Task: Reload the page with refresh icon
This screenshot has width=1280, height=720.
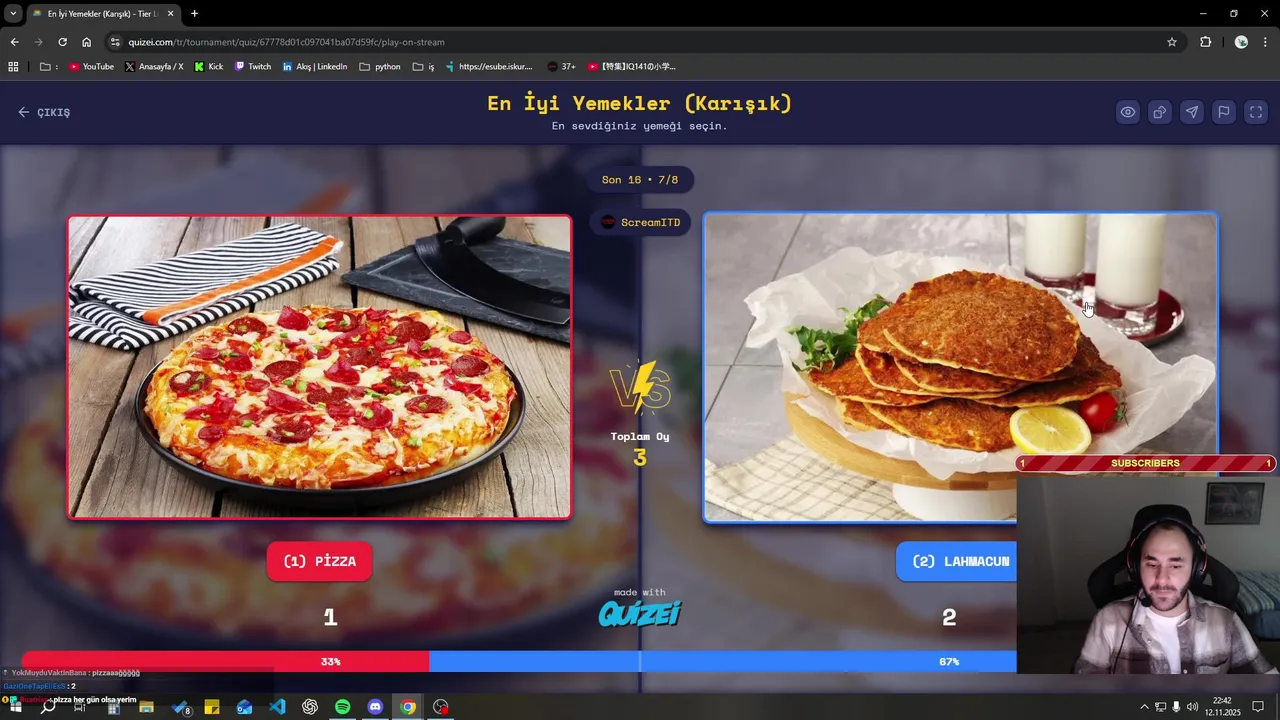Action: [x=62, y=42]
